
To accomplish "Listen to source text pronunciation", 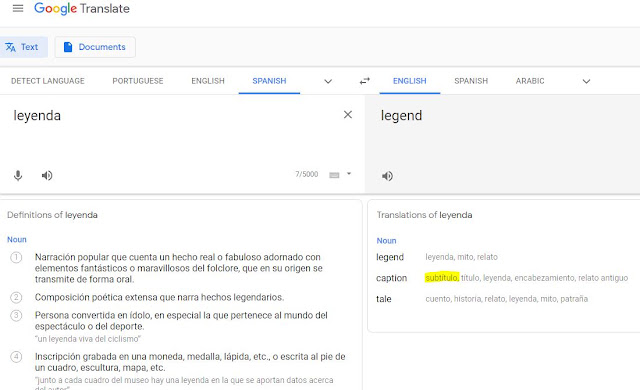I will 47,175.
